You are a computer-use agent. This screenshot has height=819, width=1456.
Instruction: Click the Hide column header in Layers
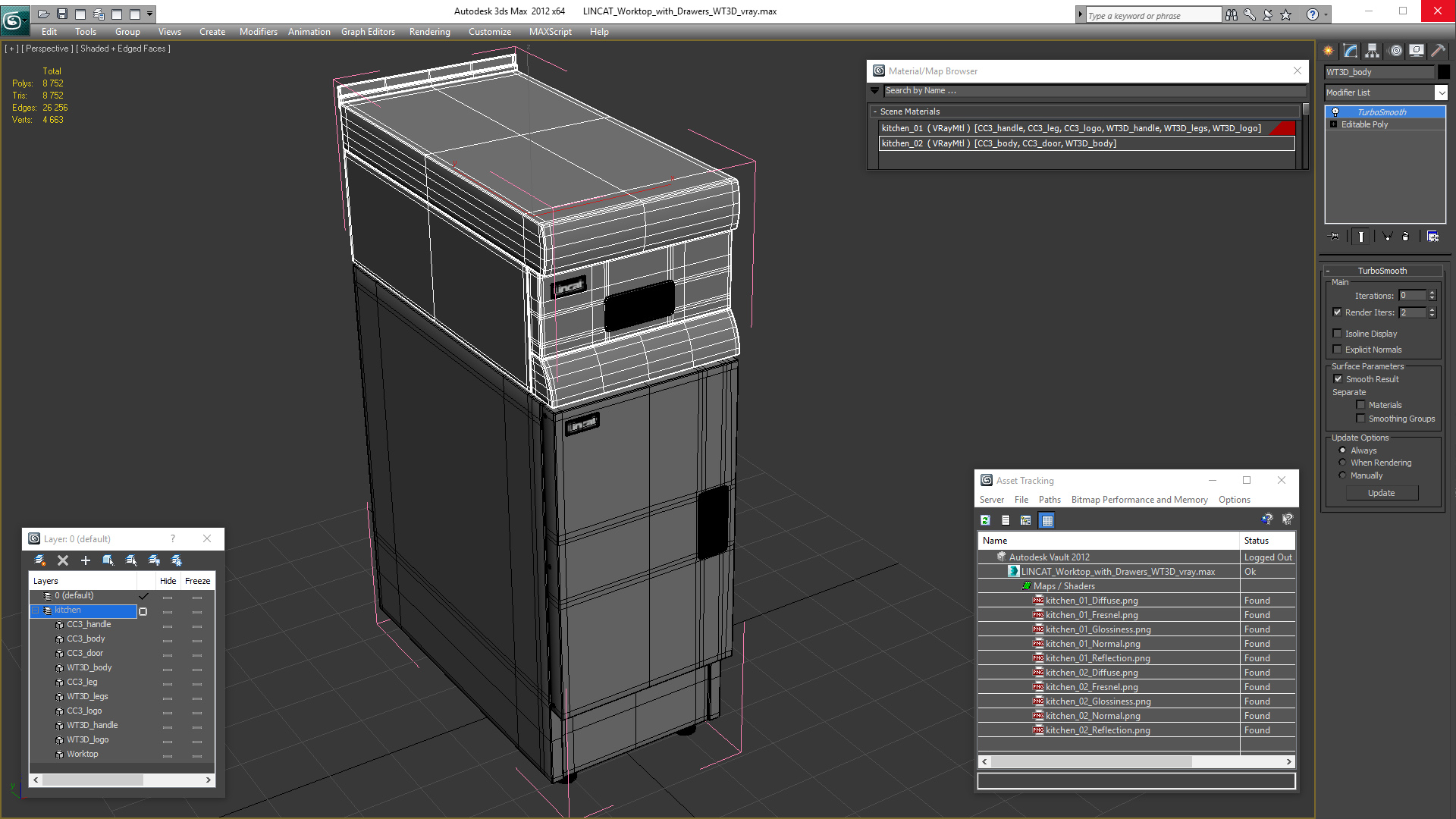coord(168,581)
